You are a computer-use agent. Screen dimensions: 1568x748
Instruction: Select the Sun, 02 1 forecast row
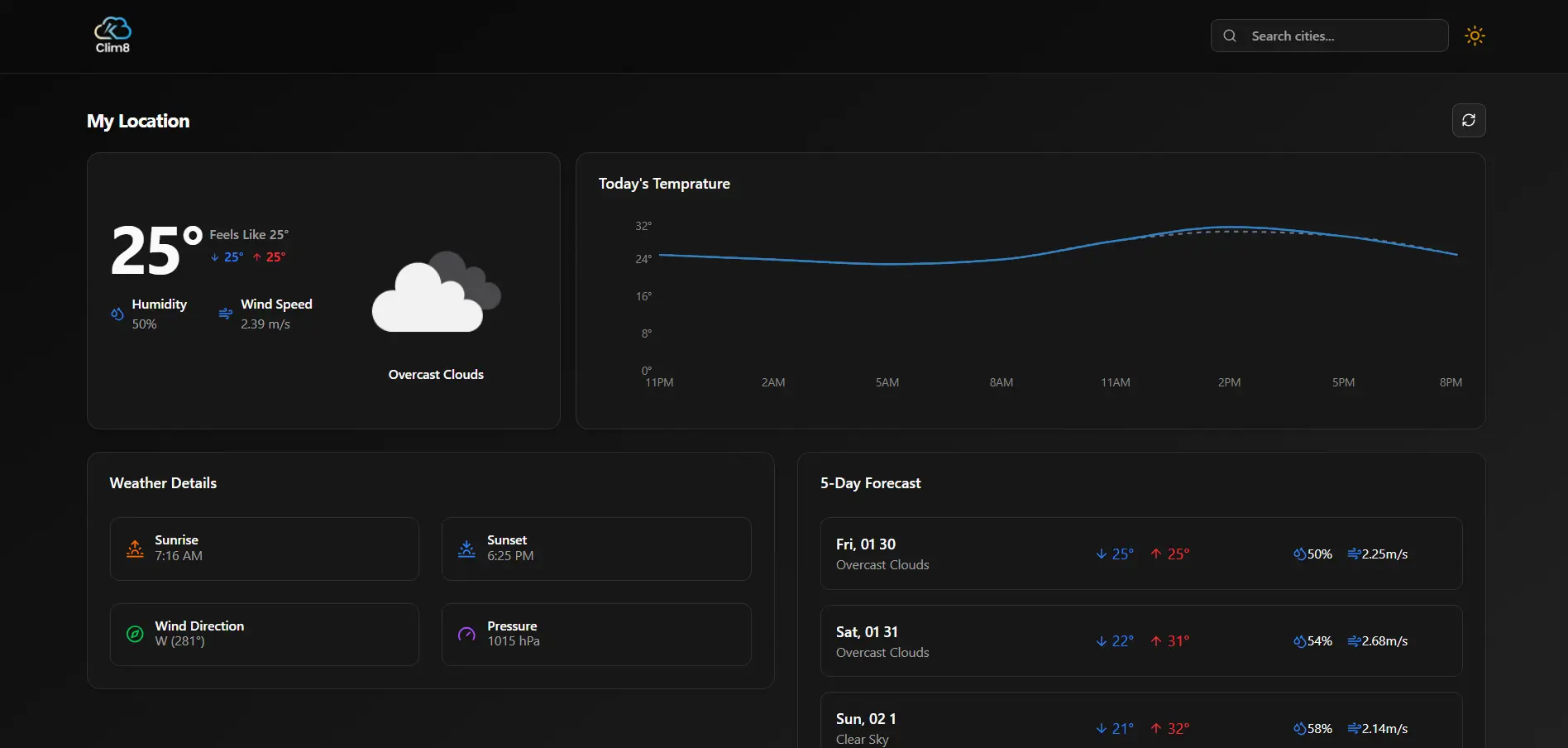coord(1140,724)
